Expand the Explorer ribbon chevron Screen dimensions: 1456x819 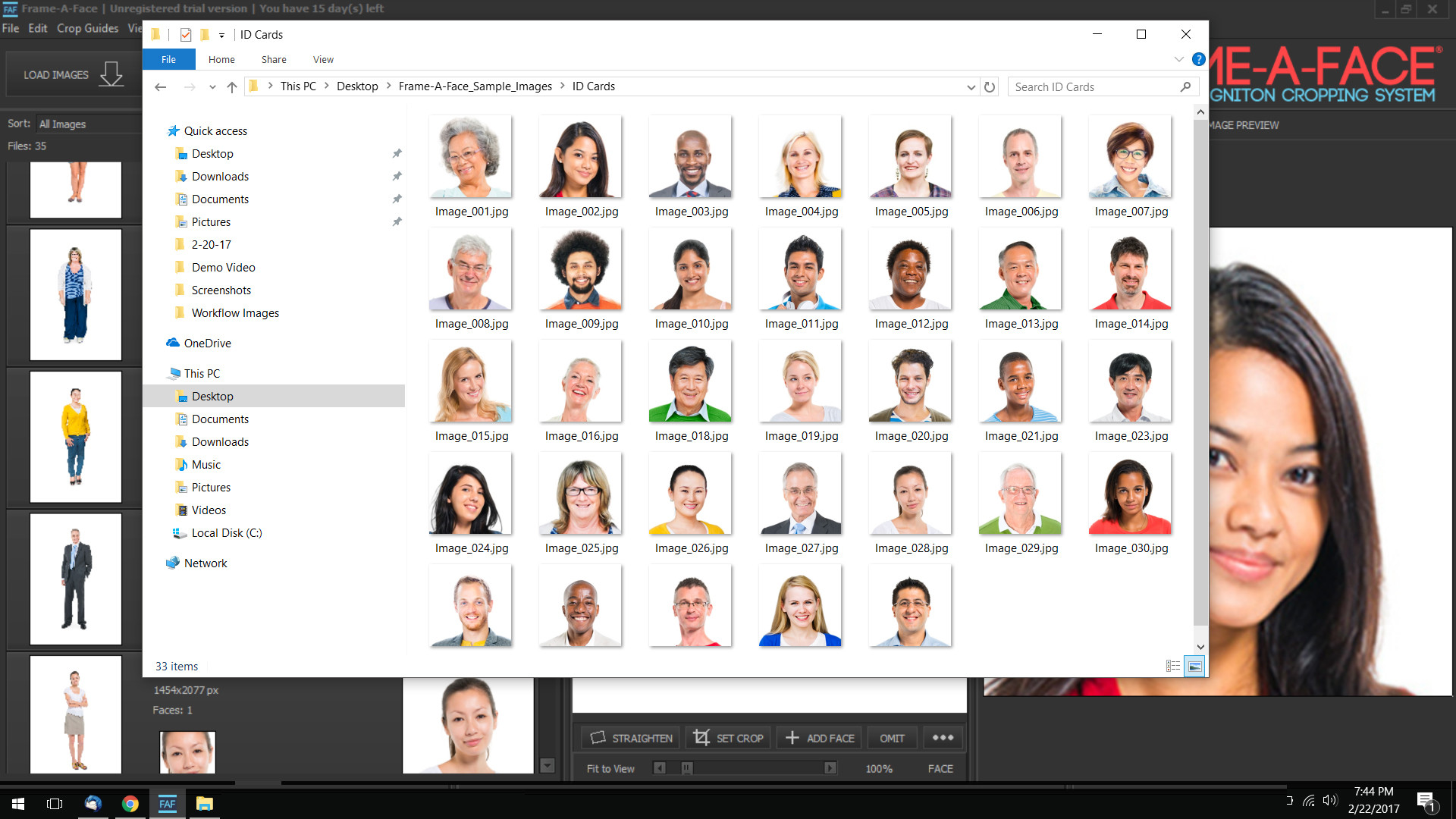(1178, 59)
